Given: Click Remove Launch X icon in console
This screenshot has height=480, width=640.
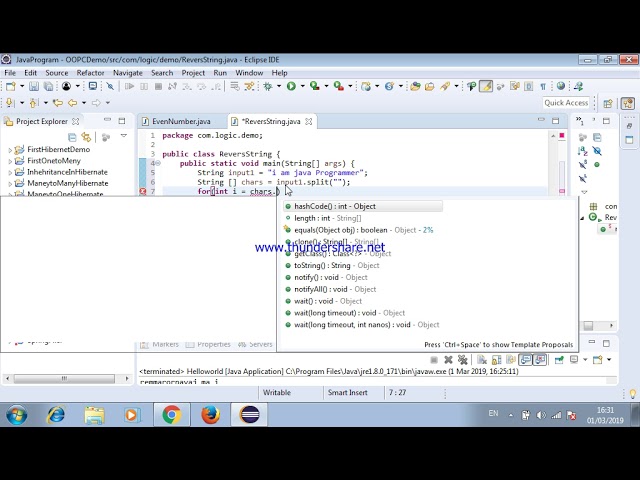Looking at the screenshot, I should [448, 360].
